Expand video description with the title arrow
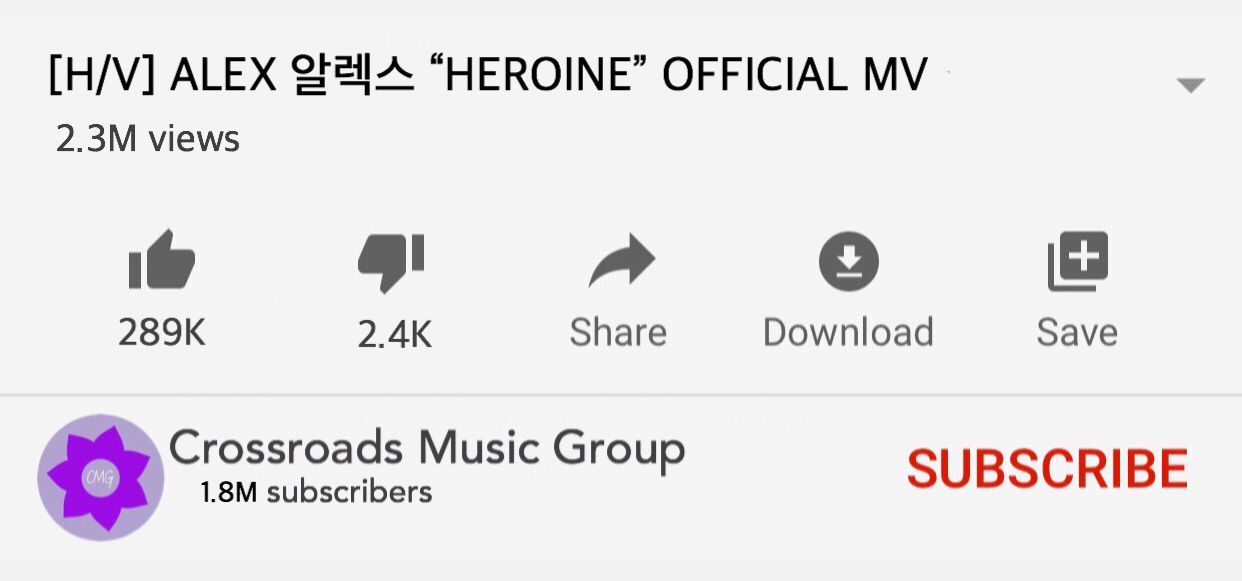Viewport: 1242px width, 581px height. [1190, 86]
